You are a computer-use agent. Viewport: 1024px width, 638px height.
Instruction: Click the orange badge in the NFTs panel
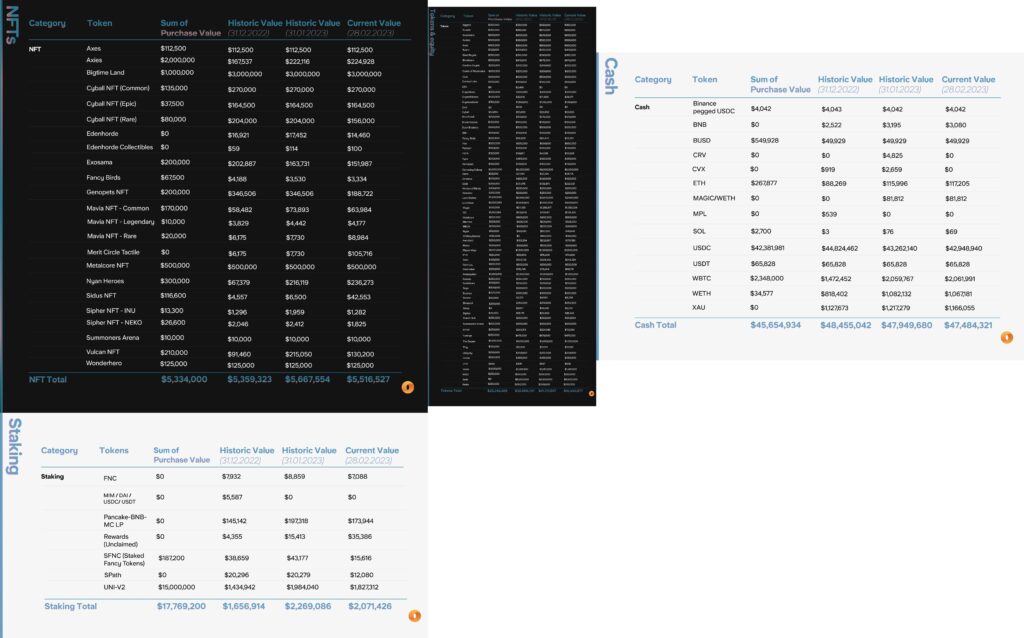tap(408, 387)
